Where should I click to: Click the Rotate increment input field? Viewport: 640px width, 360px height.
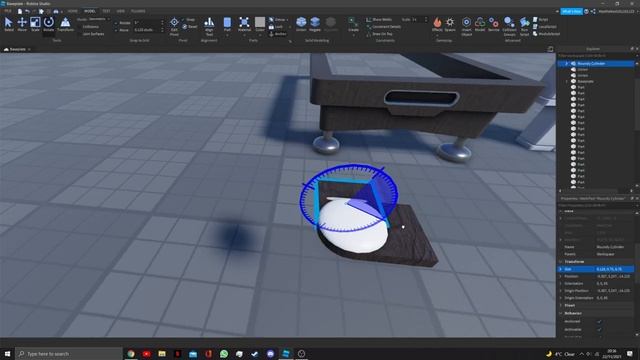point(148,23)
